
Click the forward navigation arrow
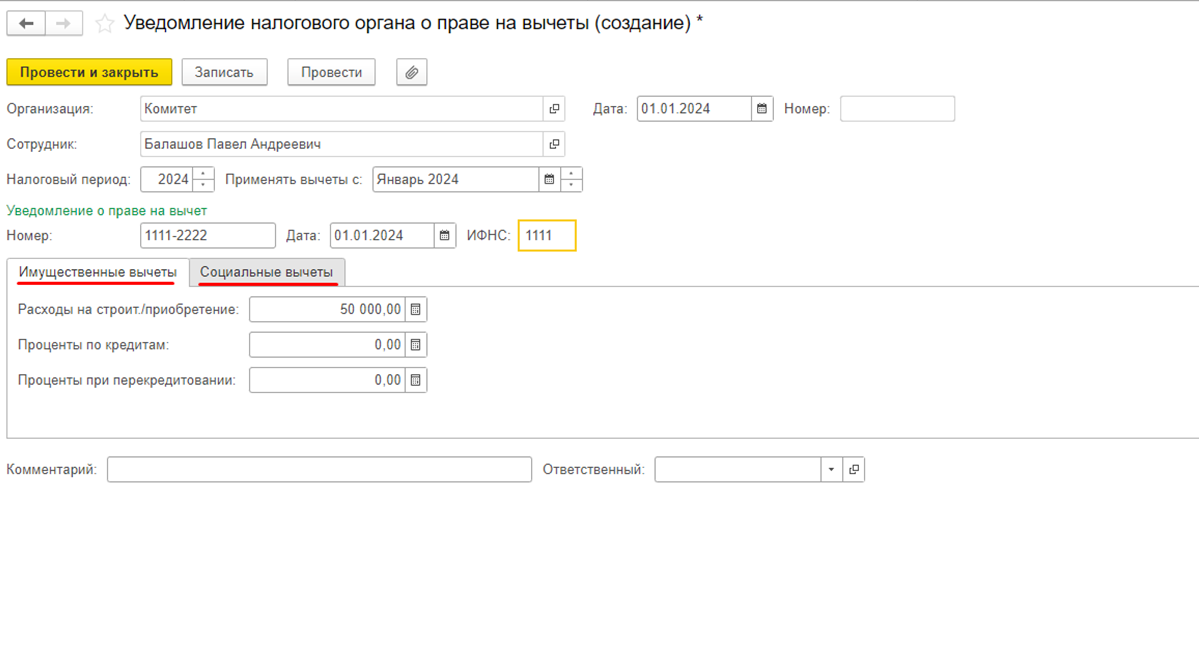click(63, 24)
